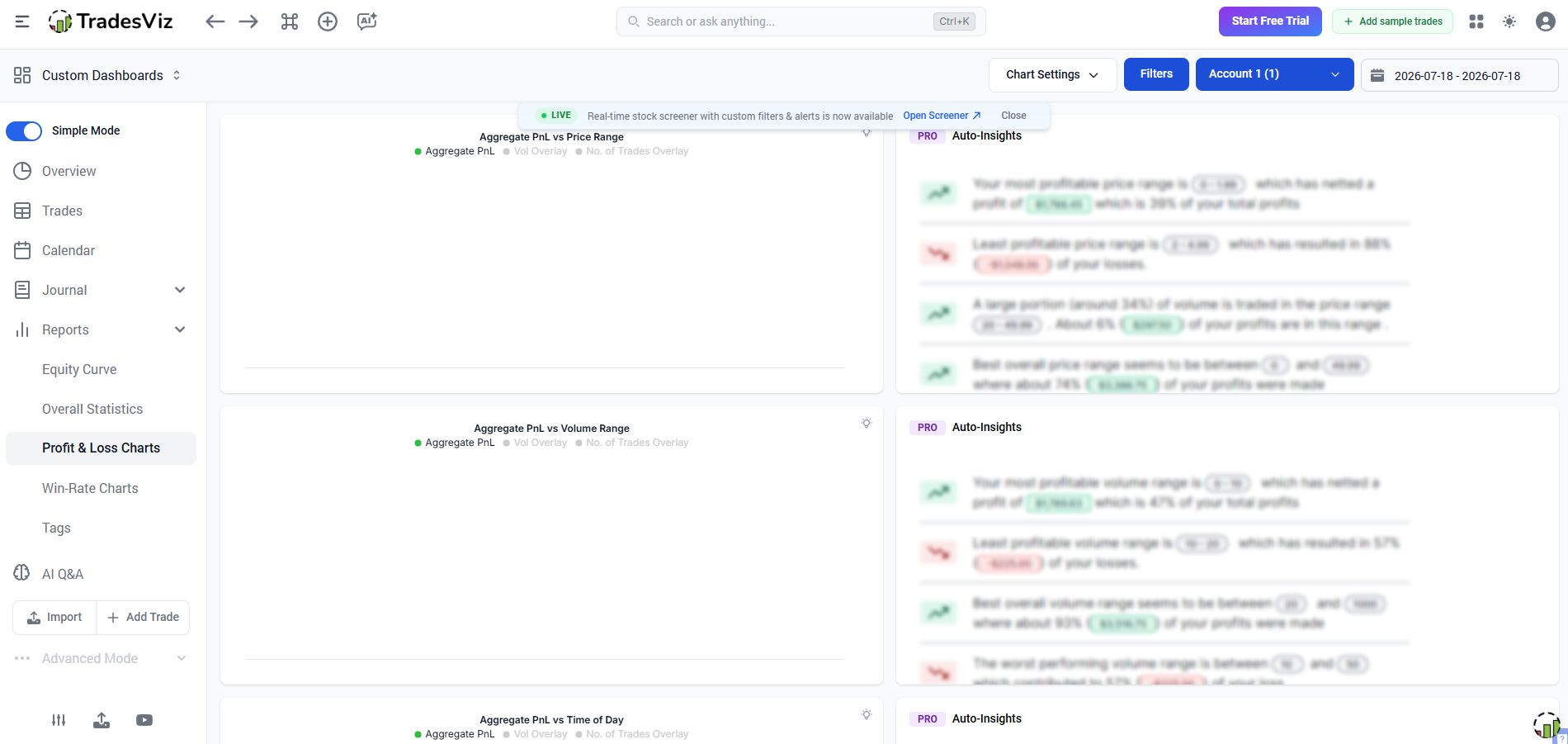Click lightbulb icon on Volume Range chart
The image size is (1568, 744).
(867, 423)
